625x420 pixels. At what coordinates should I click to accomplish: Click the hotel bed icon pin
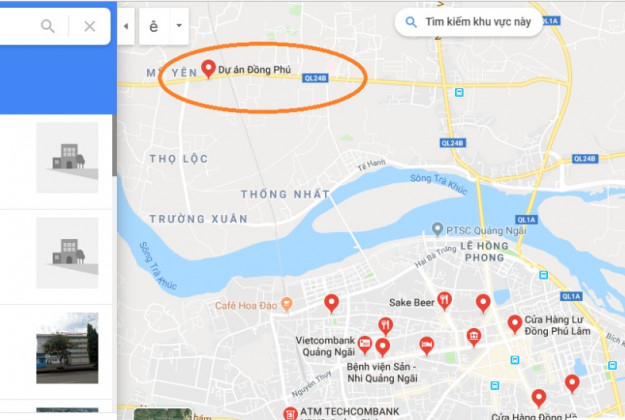426,345
